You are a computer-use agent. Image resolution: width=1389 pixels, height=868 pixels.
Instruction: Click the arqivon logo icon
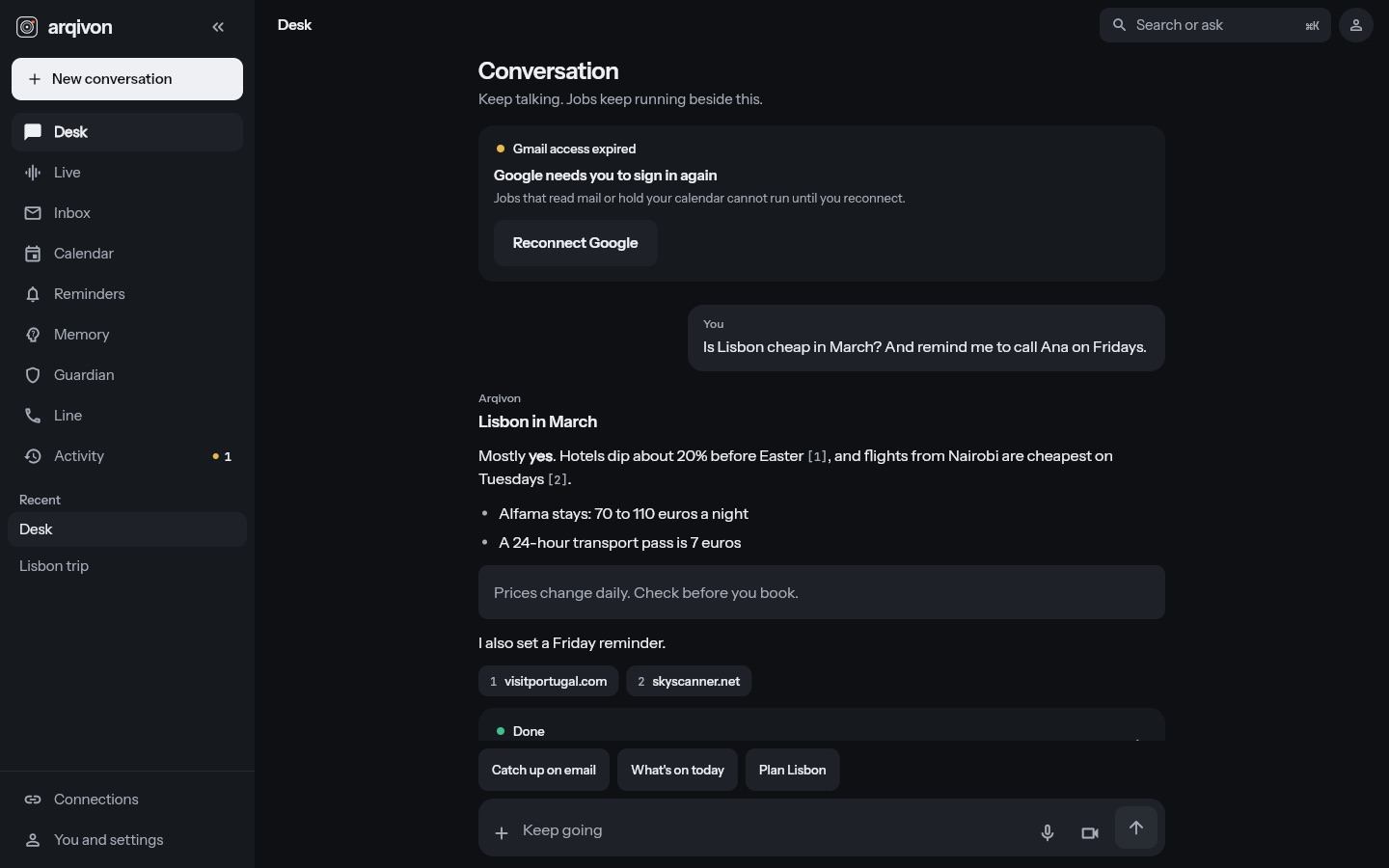click(x=27, y=27)
